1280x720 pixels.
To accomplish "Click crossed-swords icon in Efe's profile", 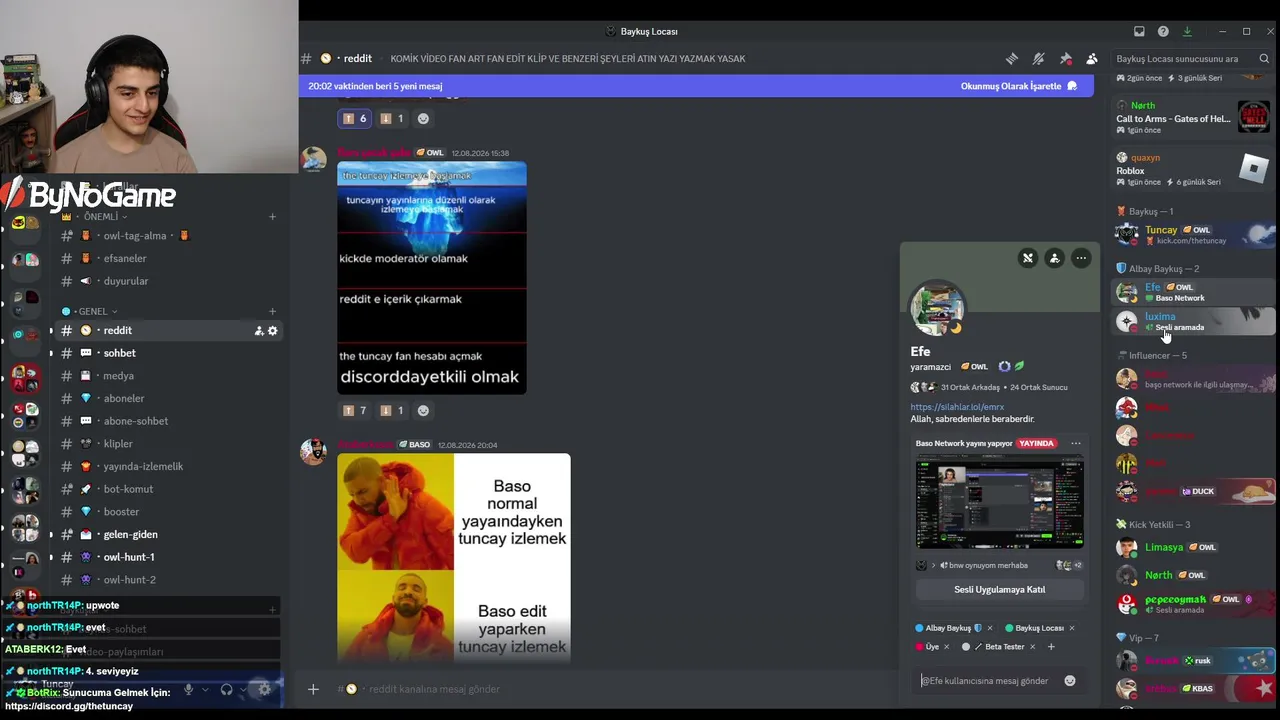I will pyautogui.click(x=1027, y=258).
